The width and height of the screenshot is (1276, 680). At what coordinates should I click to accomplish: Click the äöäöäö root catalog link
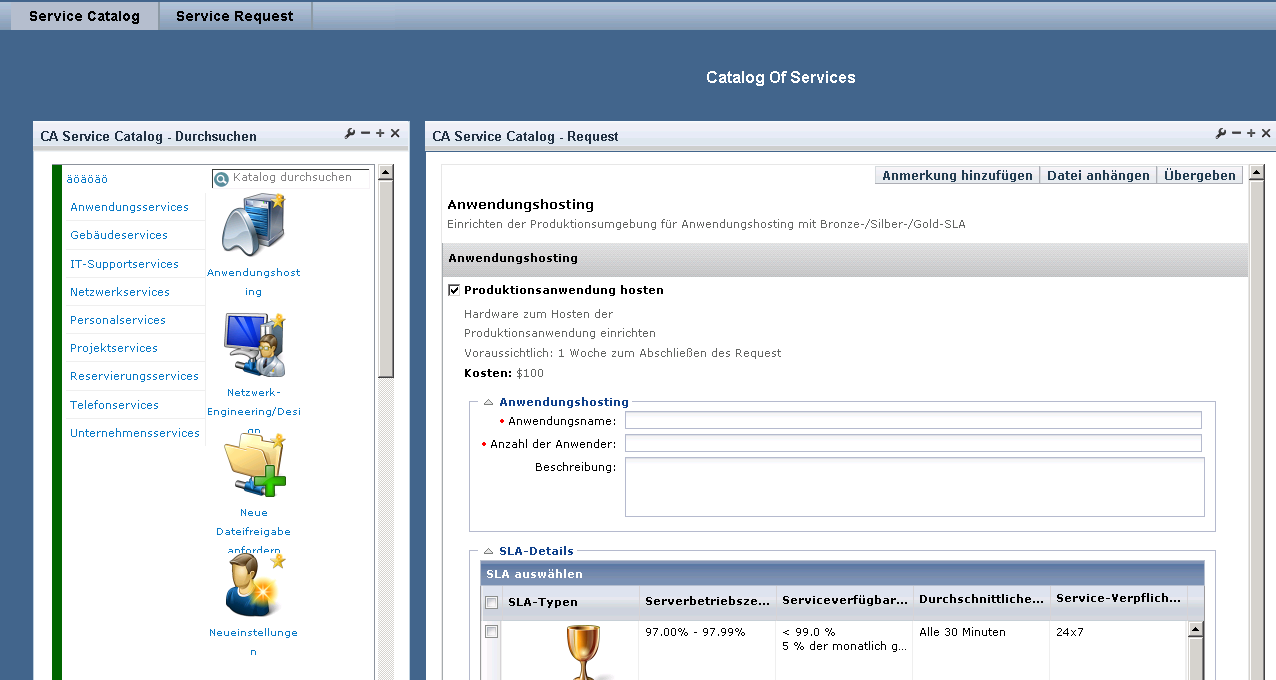coord(87,179)
